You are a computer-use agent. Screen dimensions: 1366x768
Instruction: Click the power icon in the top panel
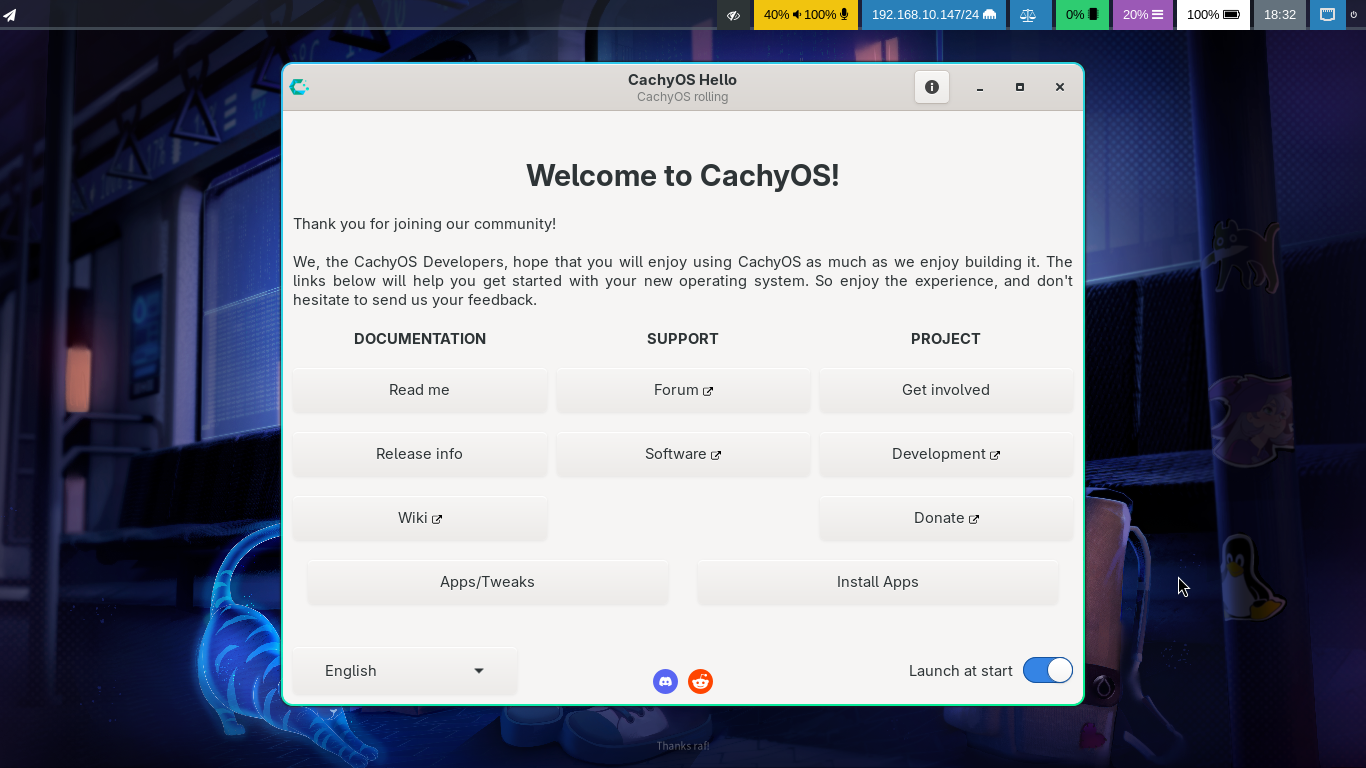point(1354,15)
